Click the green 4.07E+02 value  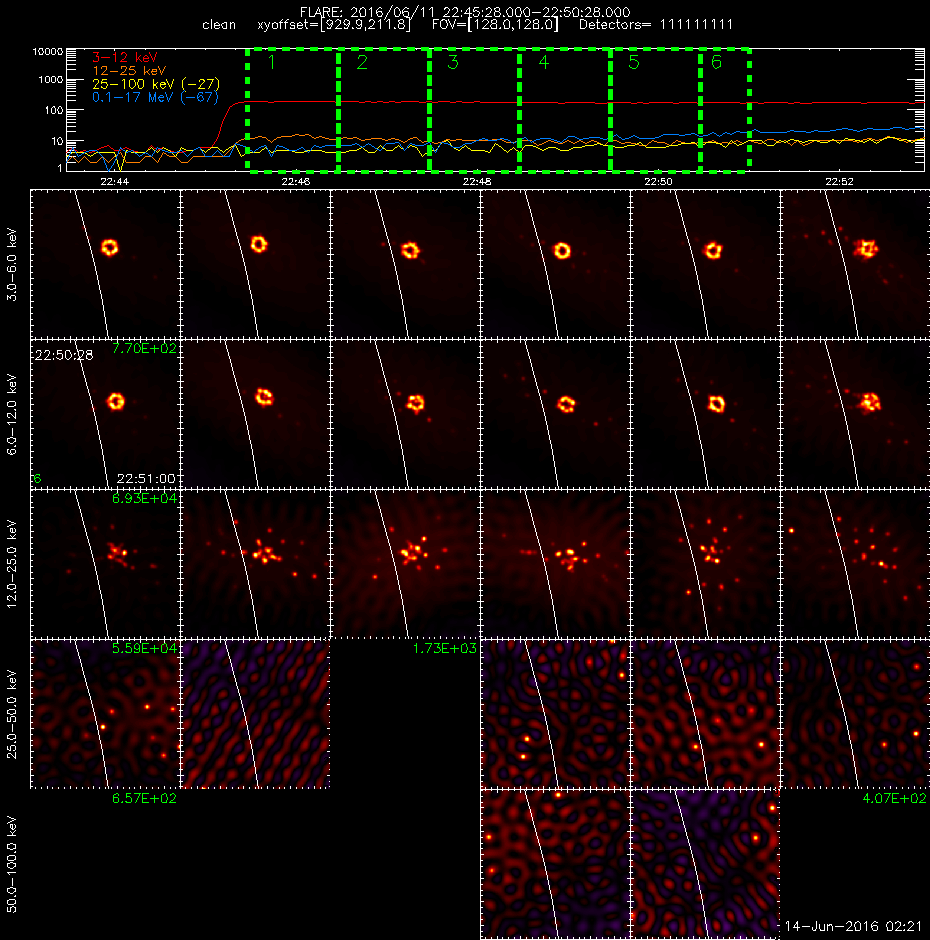click(894, 798)
